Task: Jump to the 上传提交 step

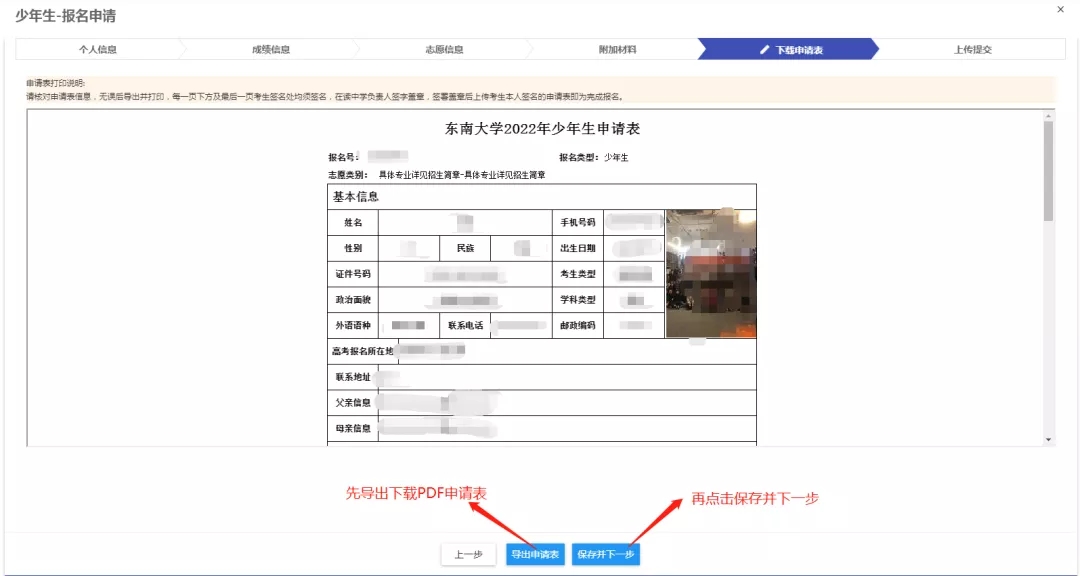Action: (x=972, y=50)
